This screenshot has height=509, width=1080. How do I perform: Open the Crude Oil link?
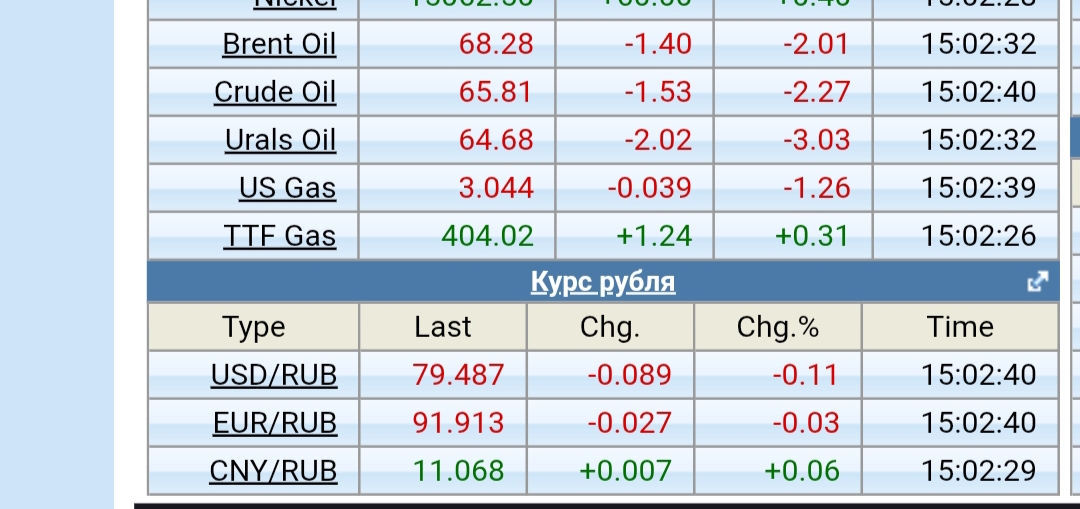tap(275, 92)
